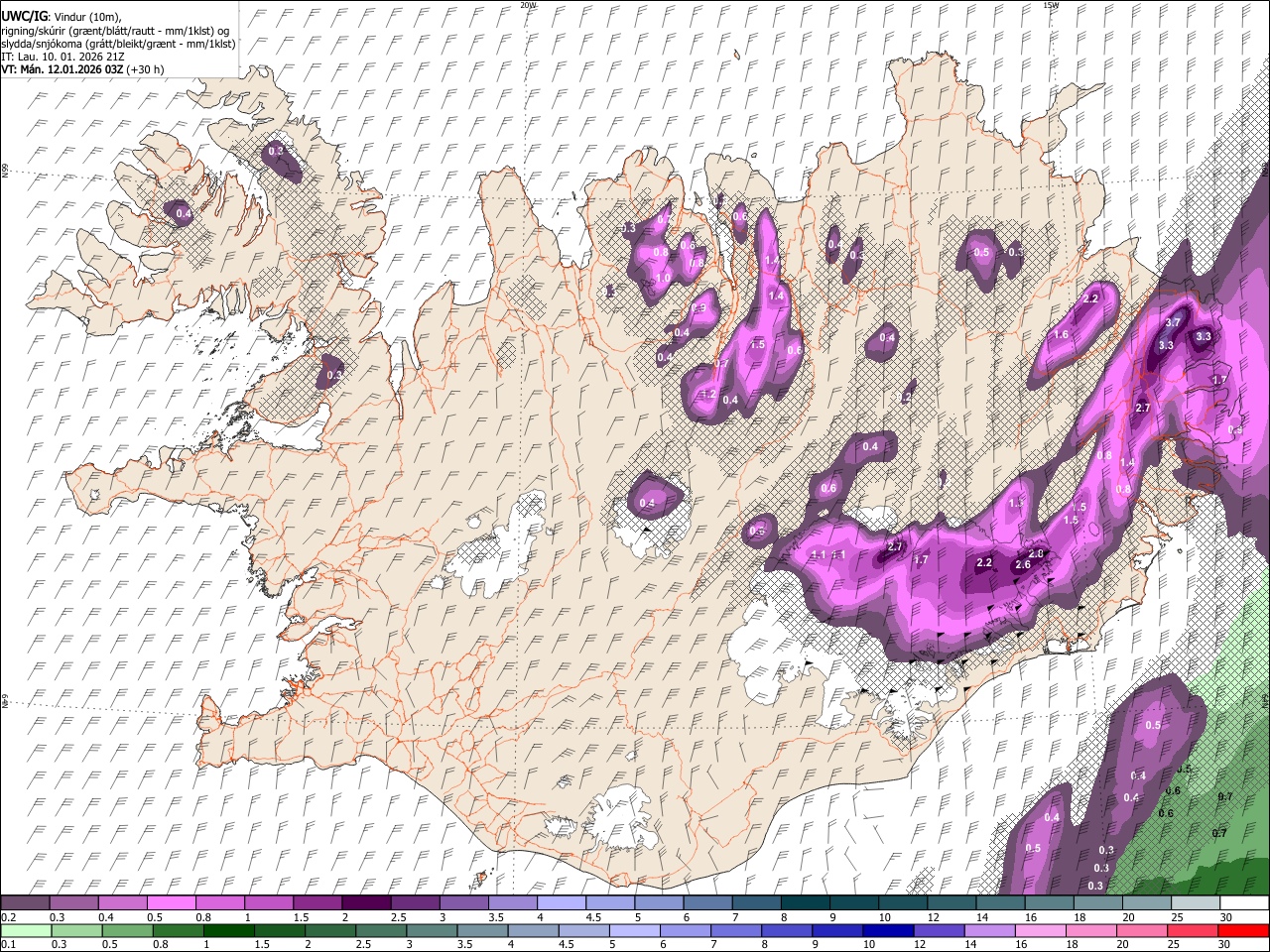
Task: Select the dark teal 8 swatch, top legend row
Action: (805, 903)
